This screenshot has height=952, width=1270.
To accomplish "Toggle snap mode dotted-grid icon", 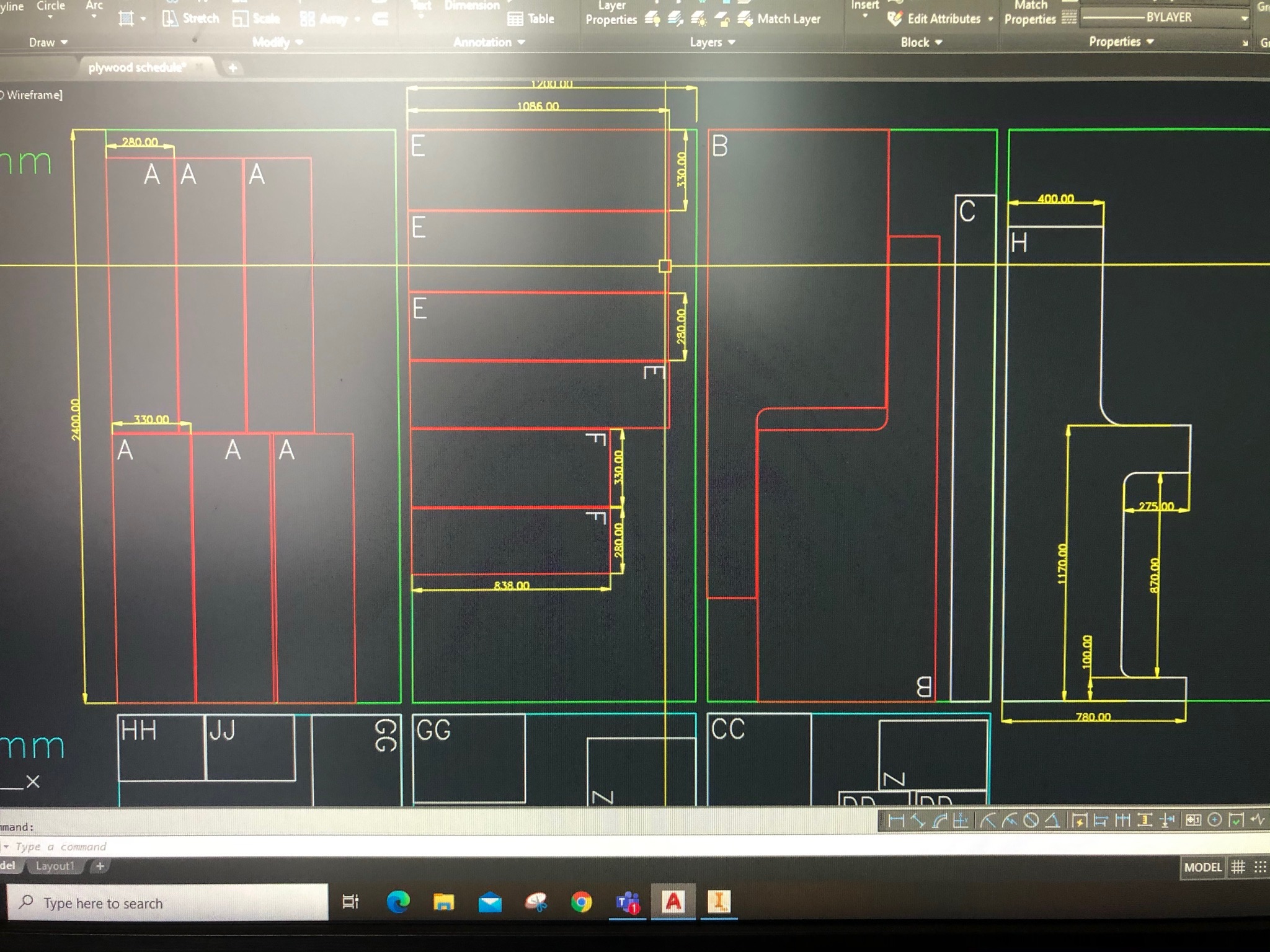I will point(1260,867).
